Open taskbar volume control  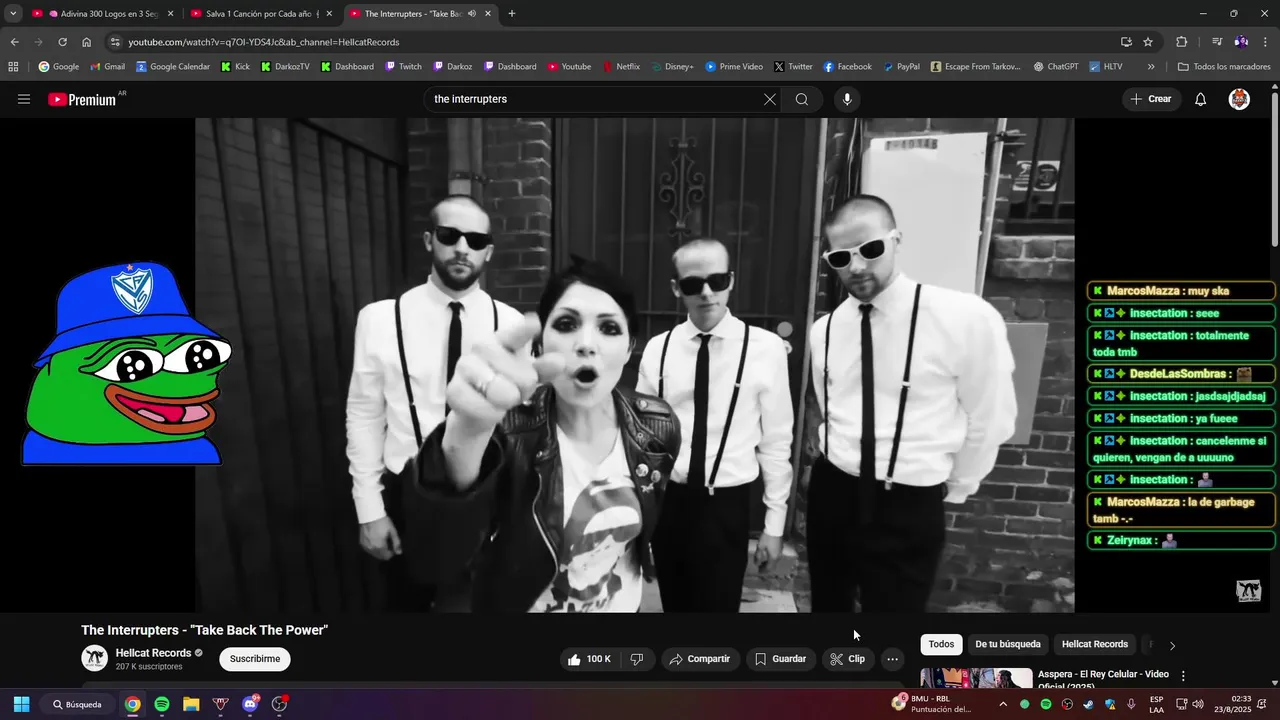click(x=1197, y=704)
